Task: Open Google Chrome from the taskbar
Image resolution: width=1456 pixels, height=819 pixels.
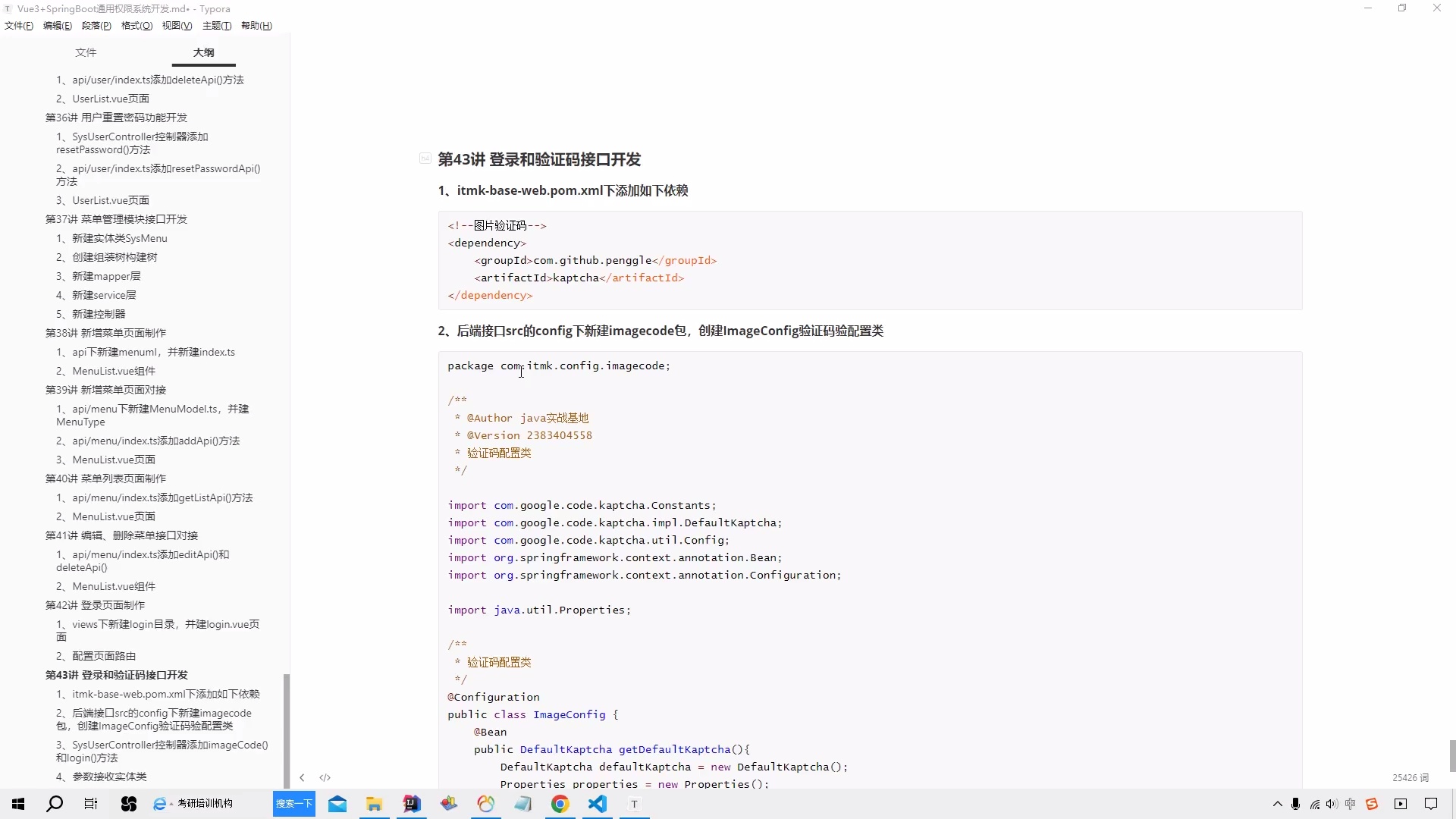Action: 560,804
